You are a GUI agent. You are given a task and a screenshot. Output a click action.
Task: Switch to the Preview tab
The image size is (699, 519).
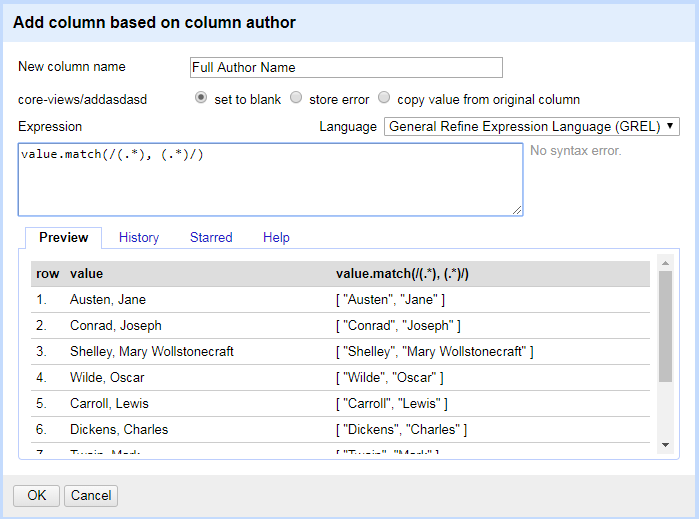[63, 237]
